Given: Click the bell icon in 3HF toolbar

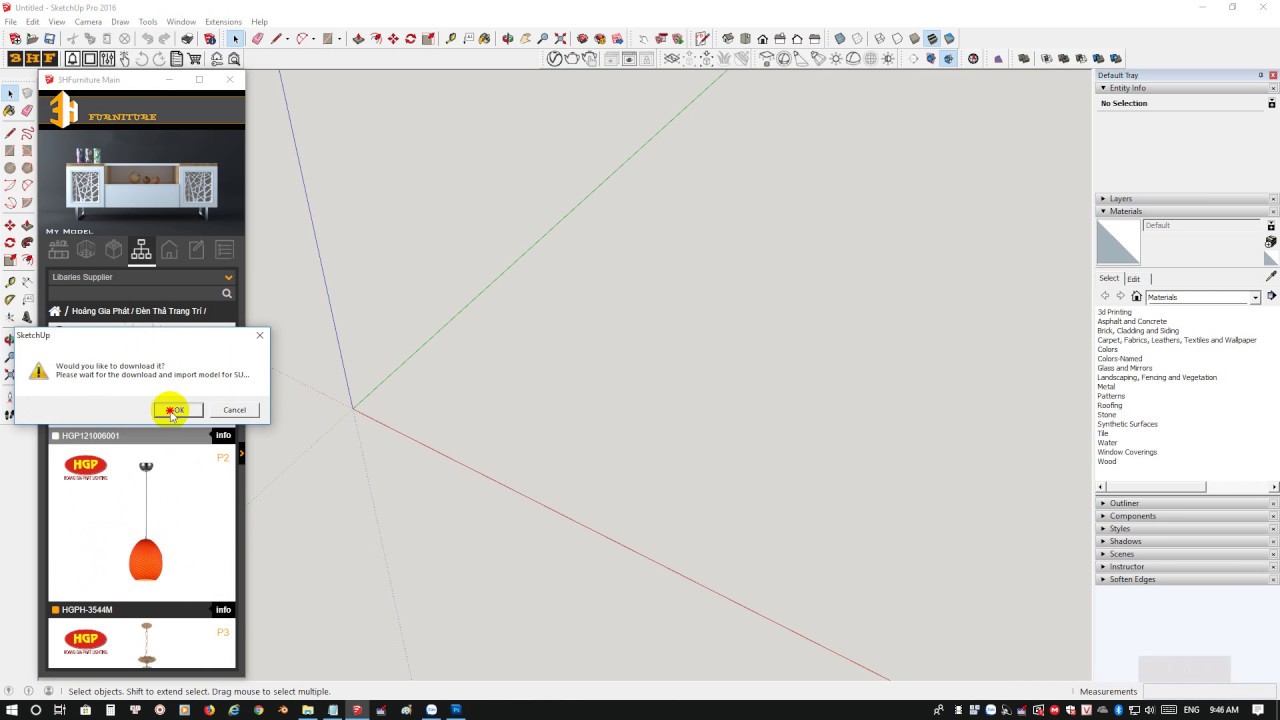Looking at the screenshot, I should 72,58.
